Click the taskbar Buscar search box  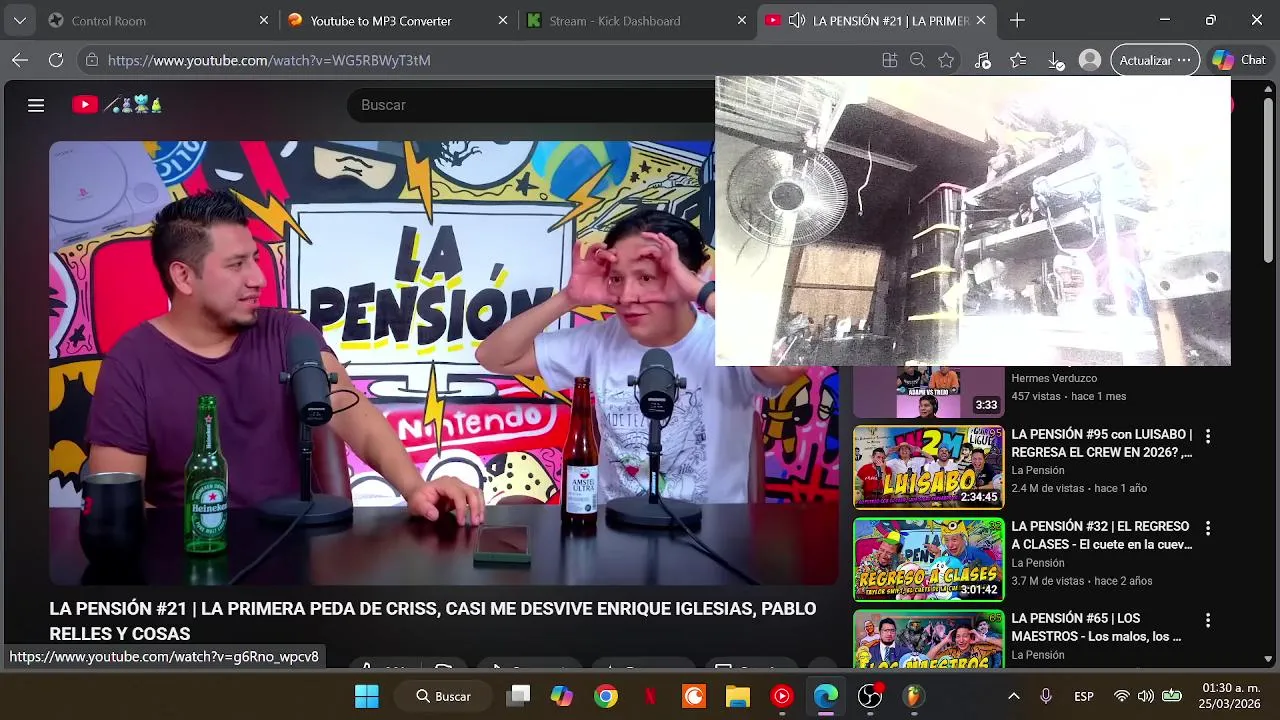pyautogui.click(x=445, y=696)
